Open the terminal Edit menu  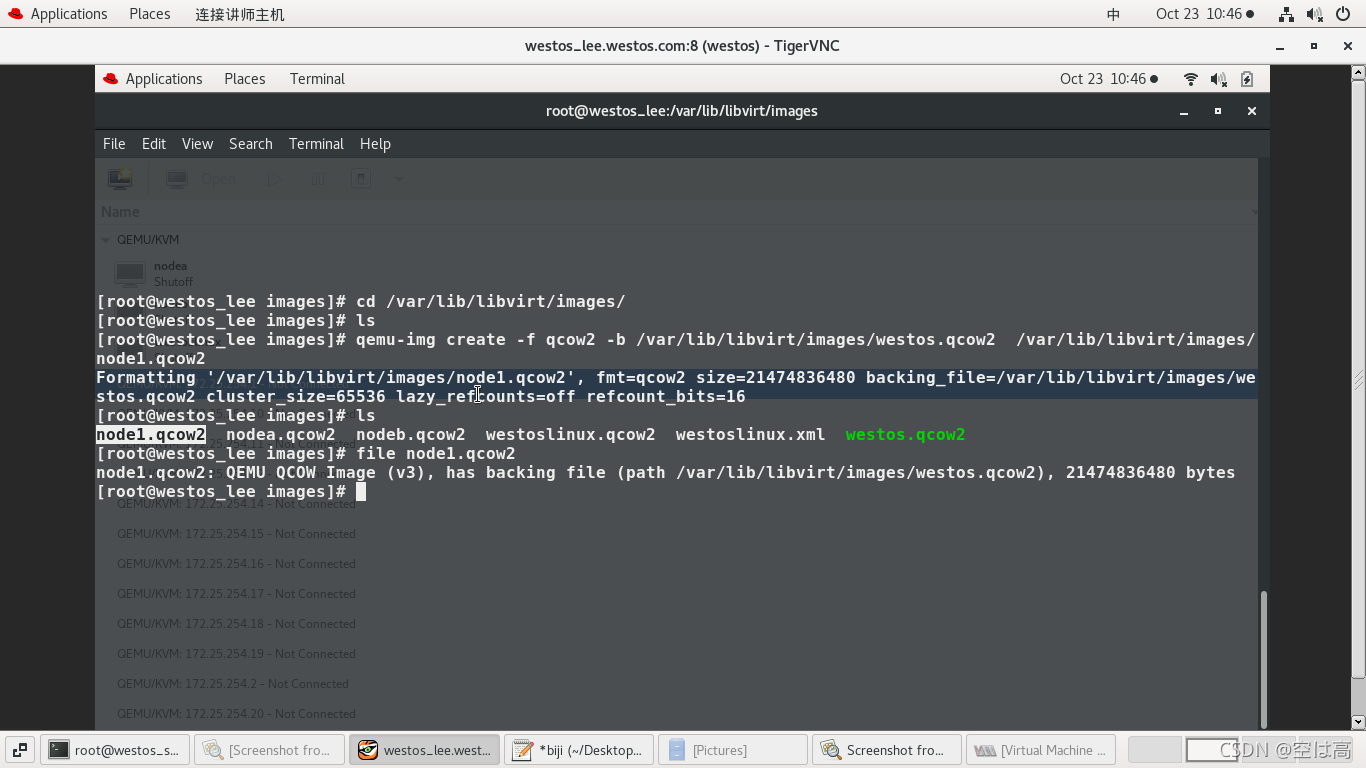pyautogui.click(x=154, y=144)
